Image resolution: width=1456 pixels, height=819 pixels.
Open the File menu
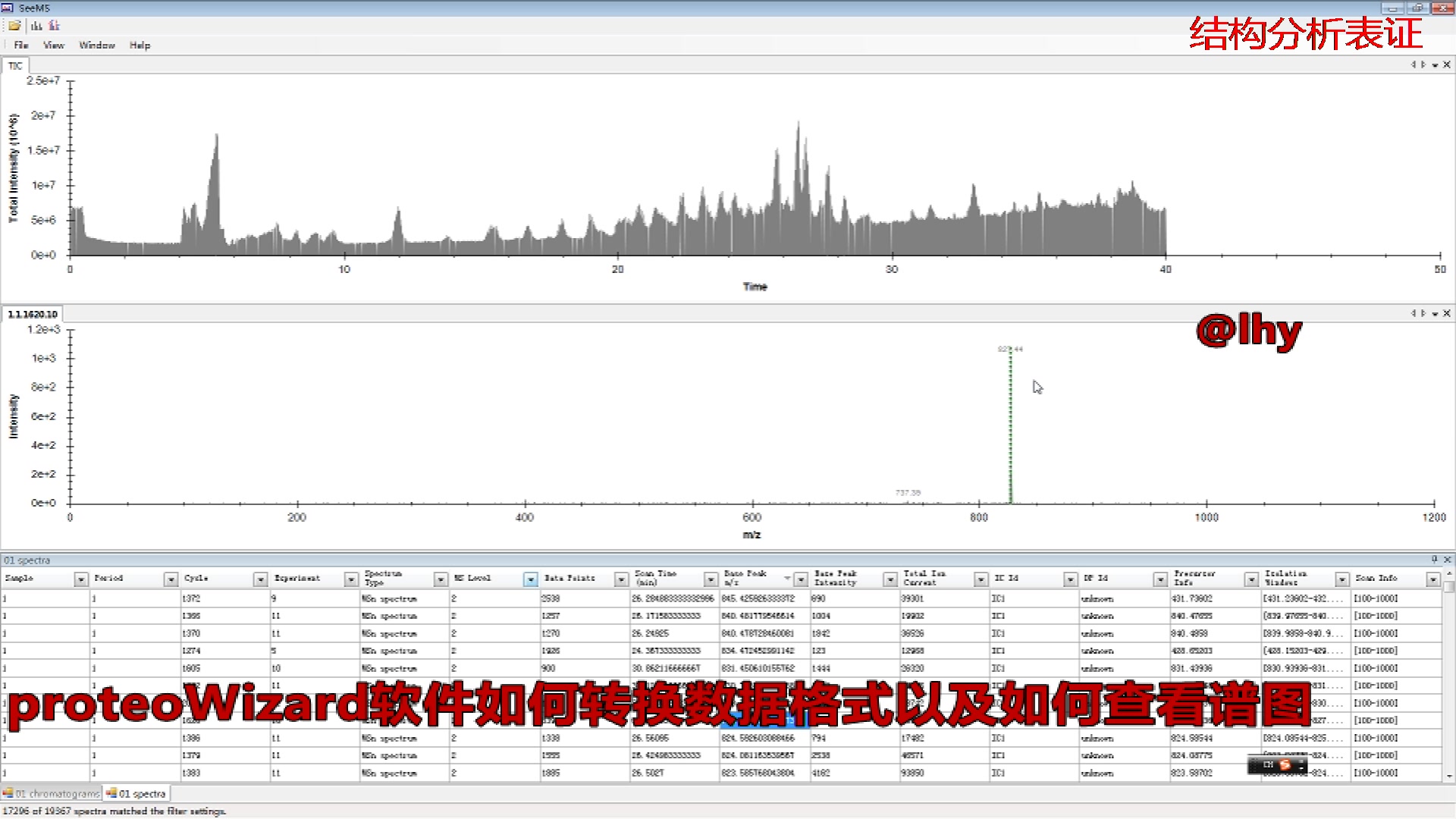[21, 45]
